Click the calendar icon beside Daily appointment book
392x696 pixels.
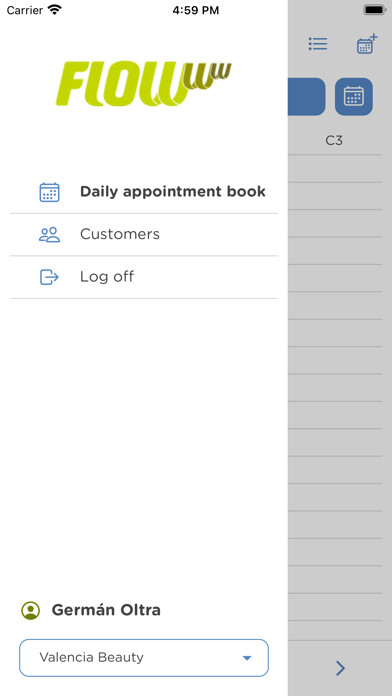click(x=49, y=192)
